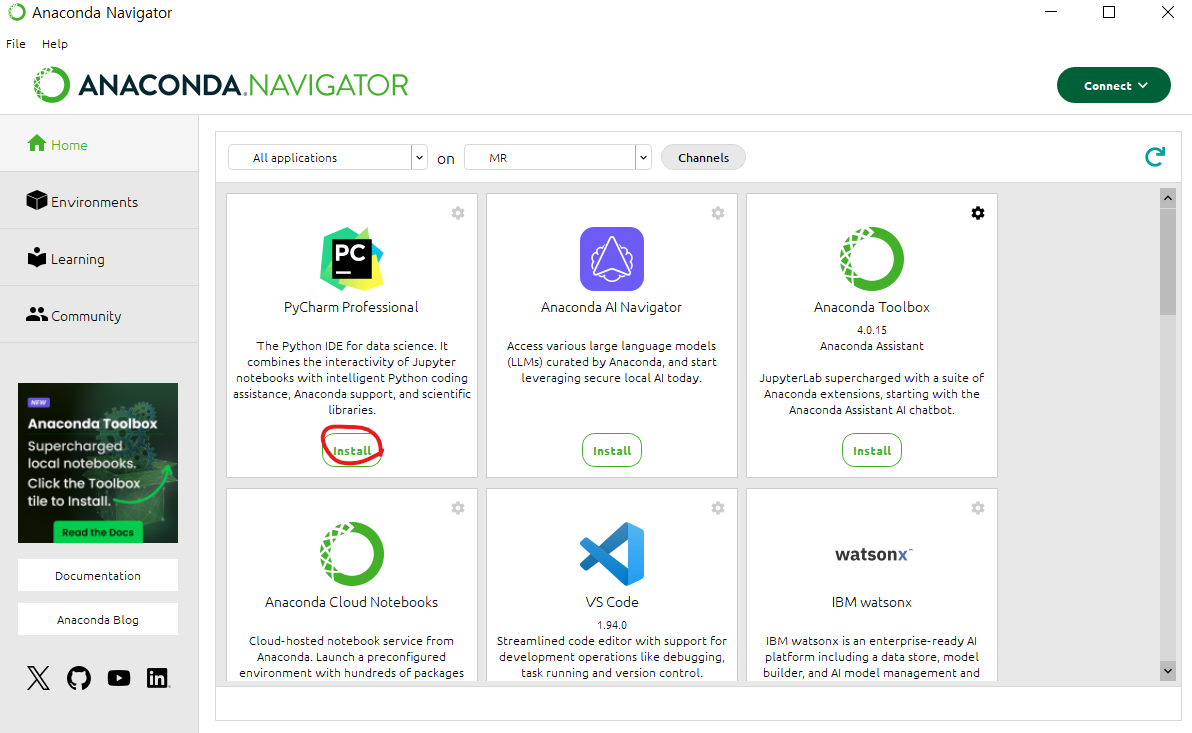
Task: Maximize the Anaconda Navigator window
Action: coord(1109,12)
